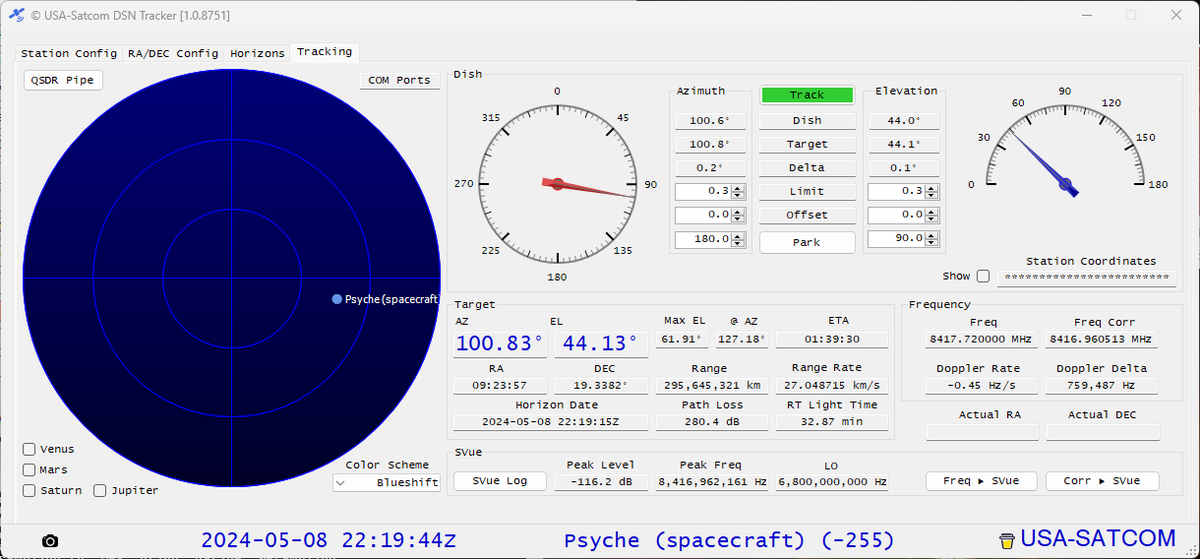
Task: Switch to the Station Config tab
Action: tap(69, 53)
